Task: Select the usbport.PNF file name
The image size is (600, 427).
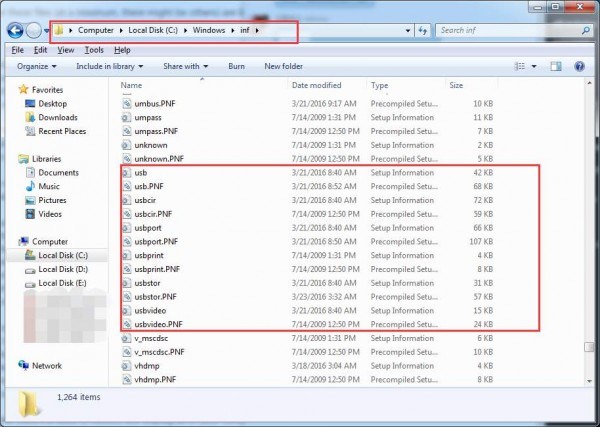Action: pos(156,241)
